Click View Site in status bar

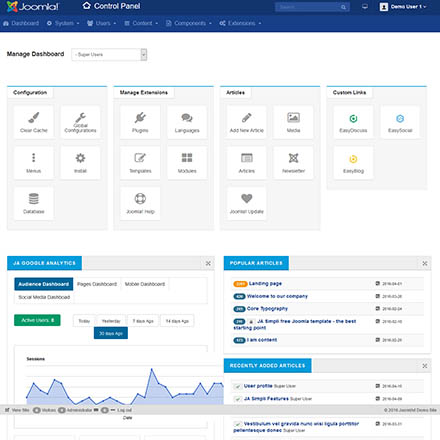[x=18, y=410]
